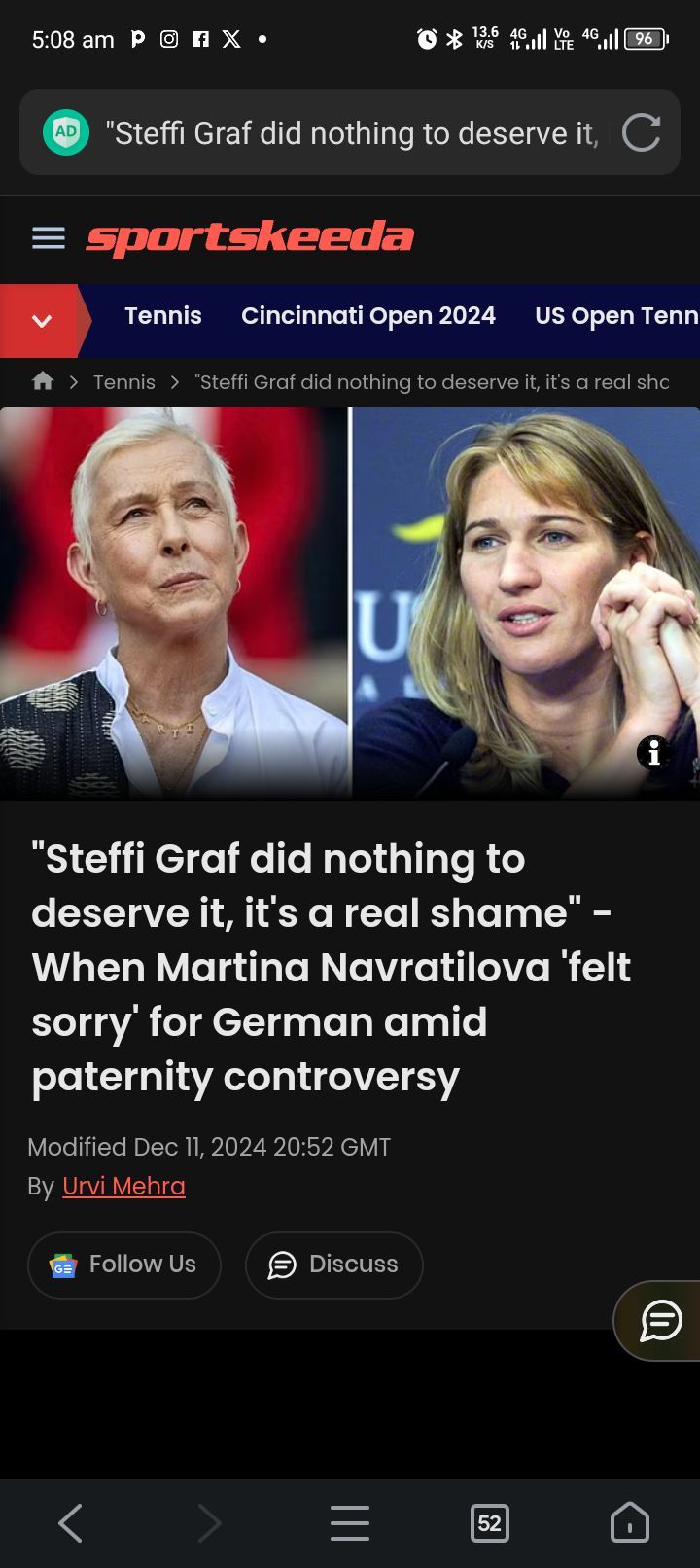
Task: Tap the green AD blocker shield icon
Action: (66, 132)
